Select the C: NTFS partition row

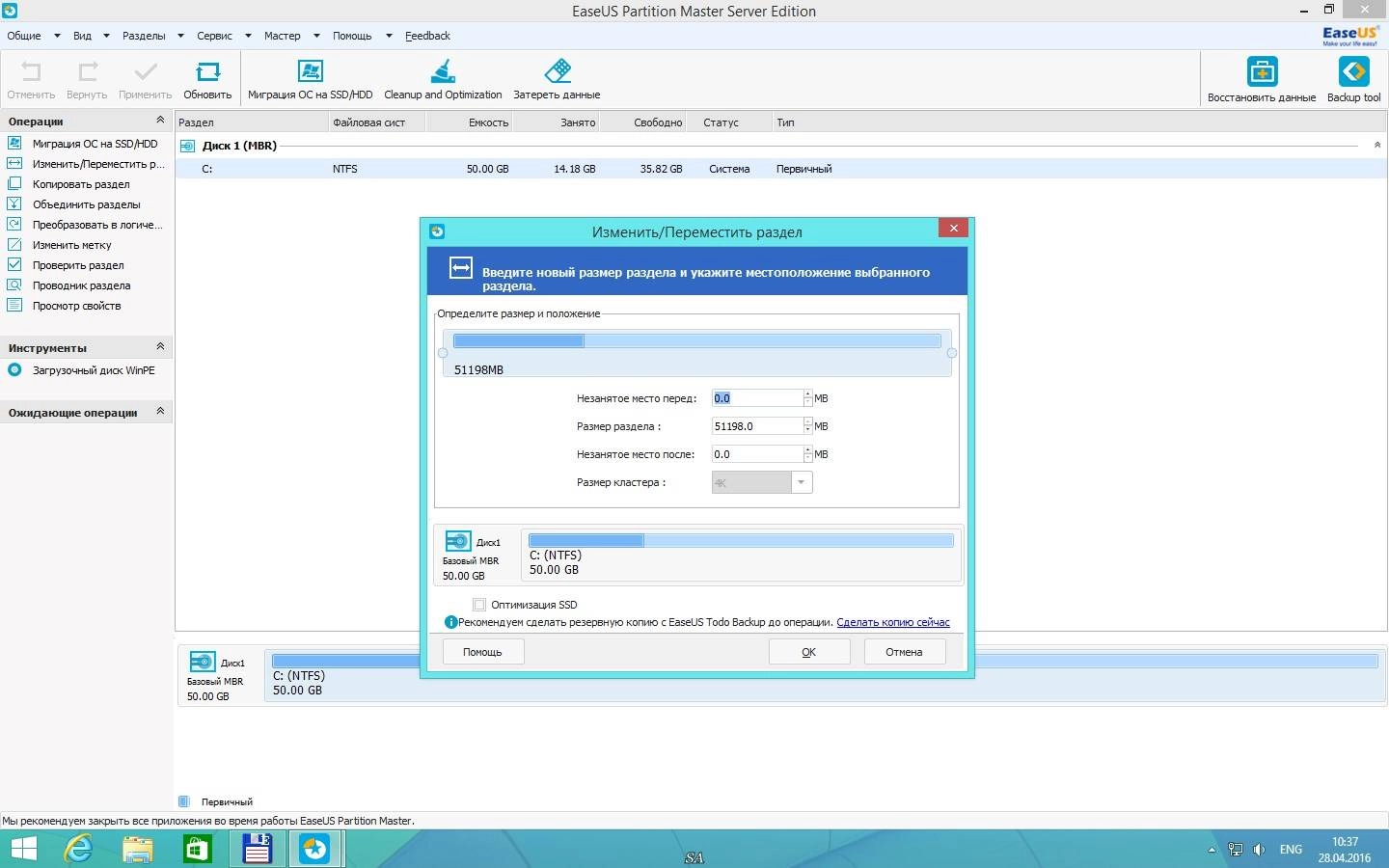tap(780, 169)
